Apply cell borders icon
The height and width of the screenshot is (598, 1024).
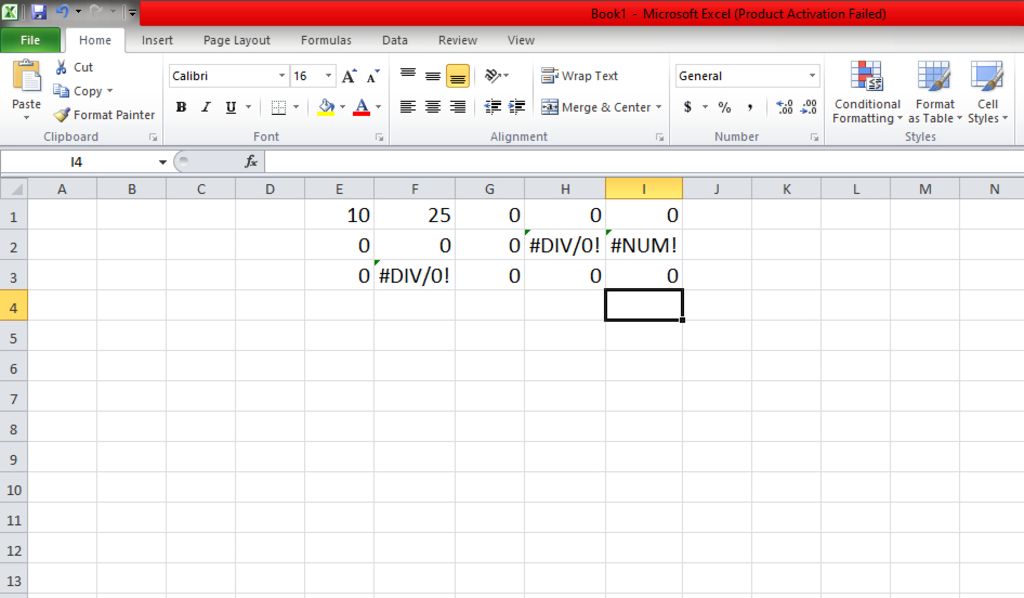[278, 107]
